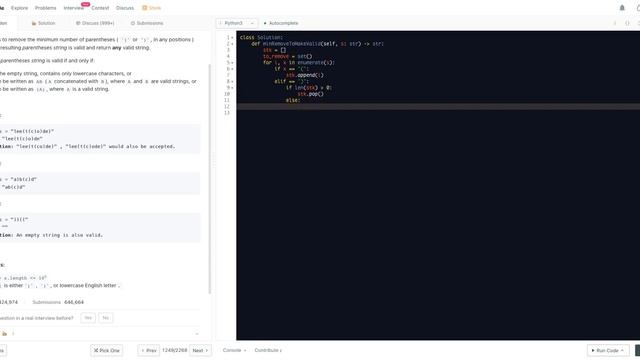Open the Explore menu
640x360 pixels.
point(20,8)
